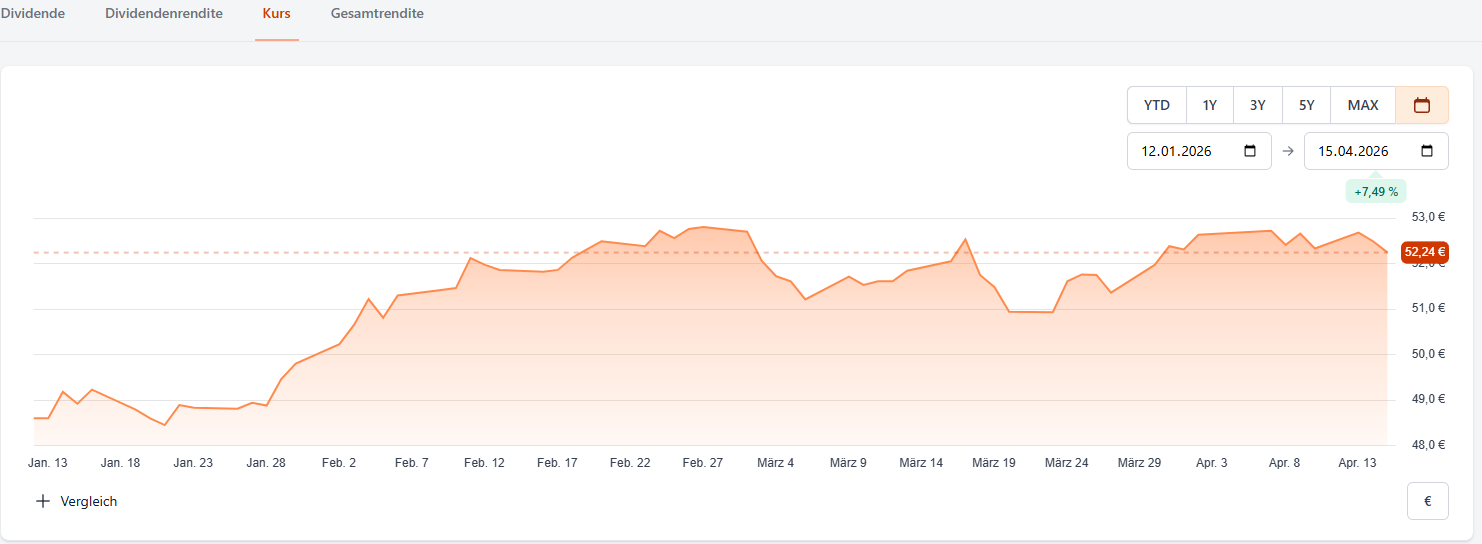Open the Gesamtrendite tab
The image size is (1482, 544).
[x=377, y=14]
